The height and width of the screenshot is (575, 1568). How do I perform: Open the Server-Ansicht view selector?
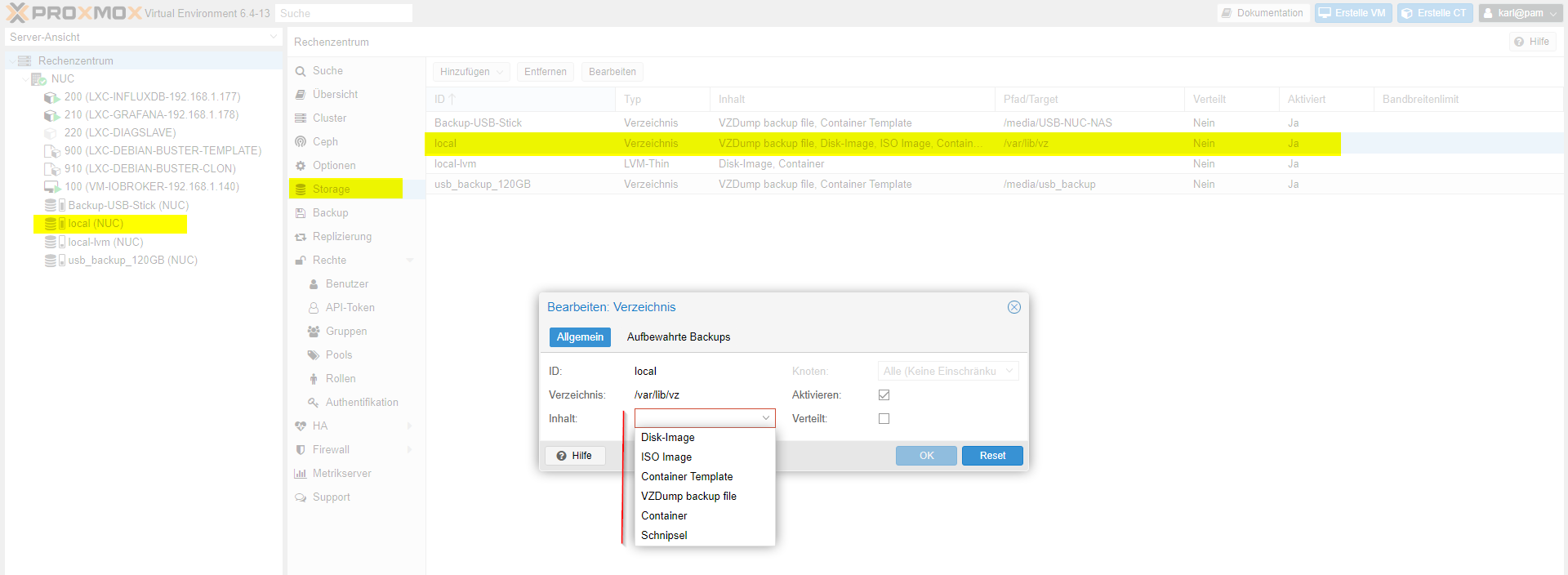click(144, 38)
